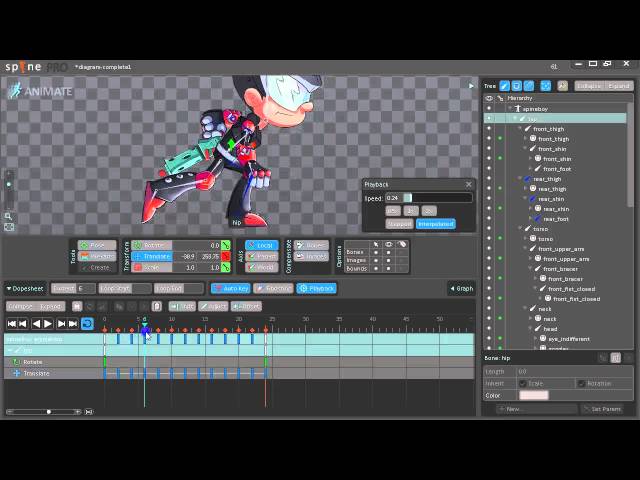Click the green key button beside Rotate
The width and height of the screenshot is (640, 480).
(226, 245)
